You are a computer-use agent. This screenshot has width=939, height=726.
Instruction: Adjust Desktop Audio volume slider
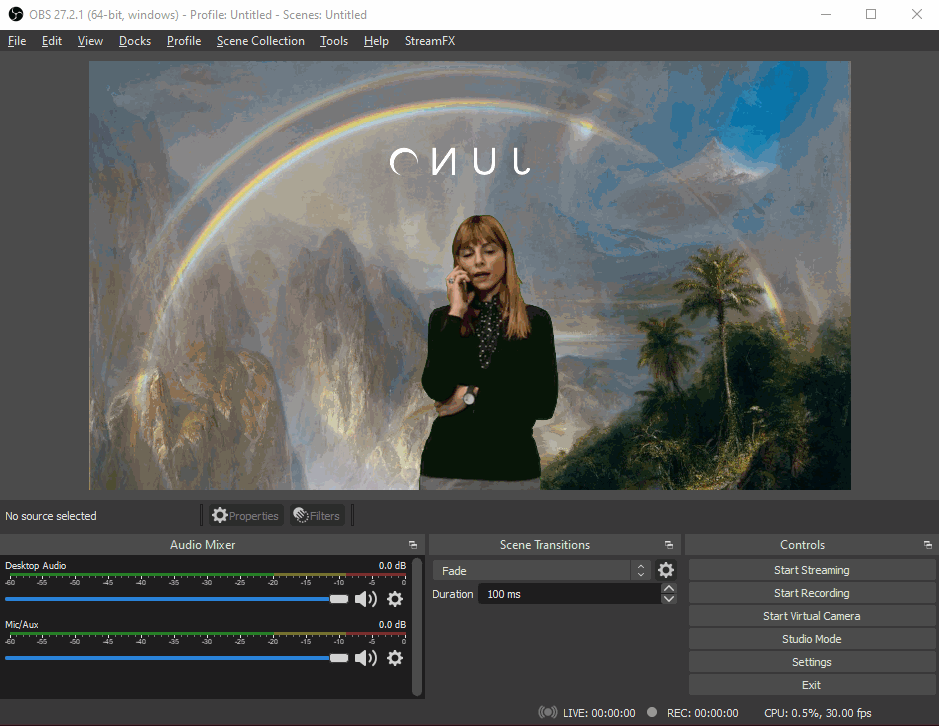coord(177,599)
